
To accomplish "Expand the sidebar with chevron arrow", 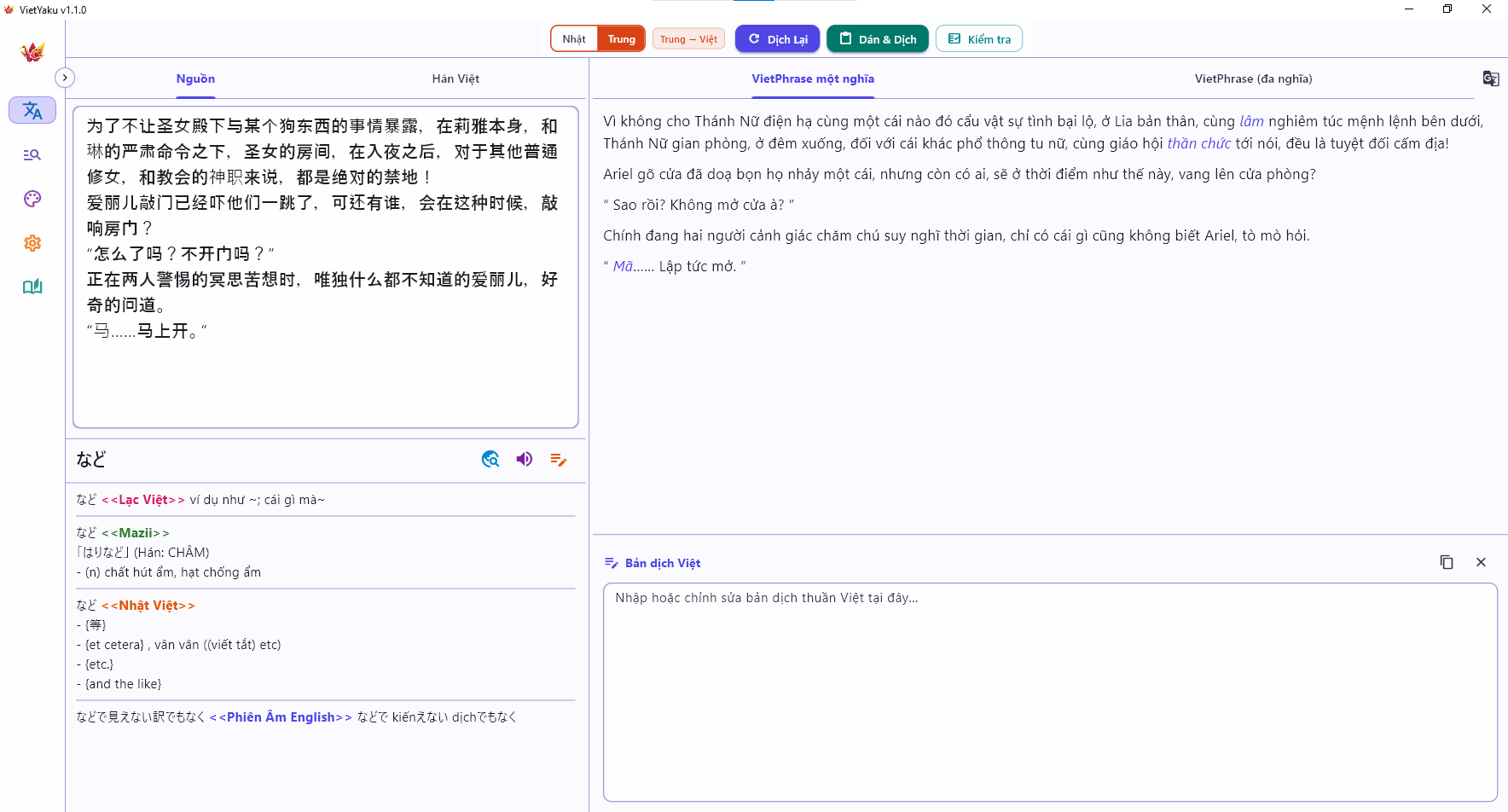I will click(65, 78).
